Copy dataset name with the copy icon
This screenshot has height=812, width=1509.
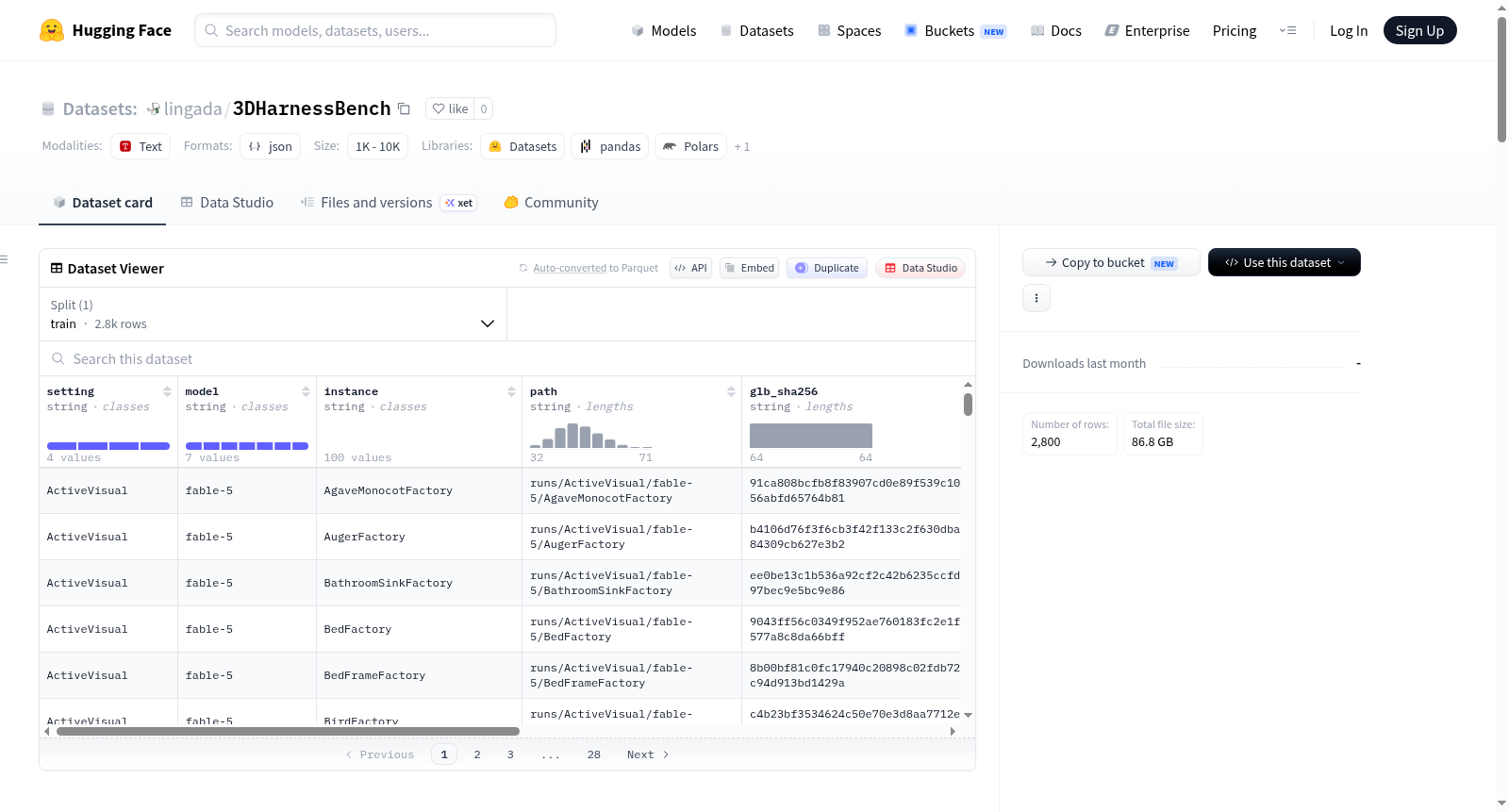[x=404, y=108]
